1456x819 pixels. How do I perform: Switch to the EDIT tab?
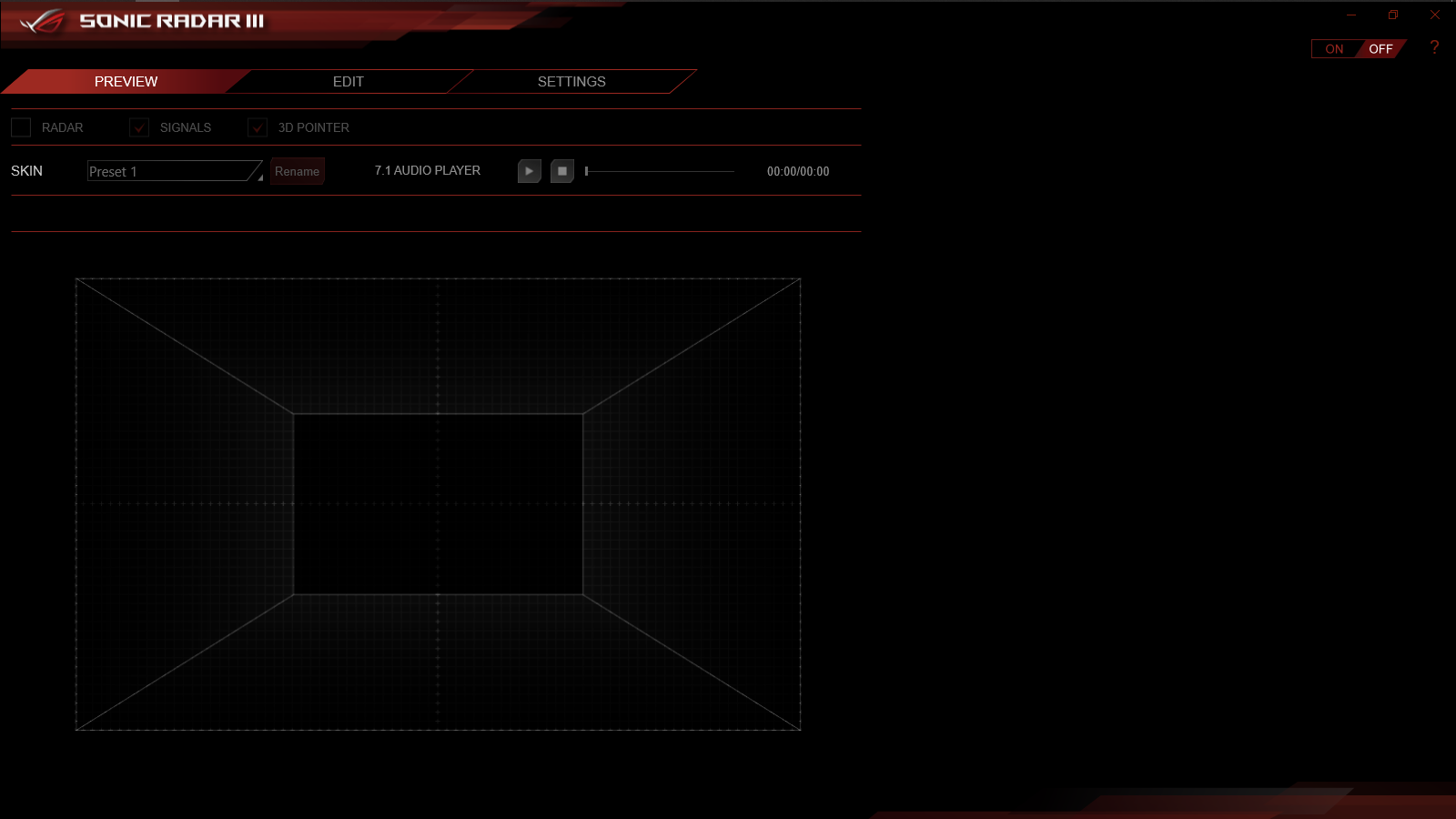(349, 82)
